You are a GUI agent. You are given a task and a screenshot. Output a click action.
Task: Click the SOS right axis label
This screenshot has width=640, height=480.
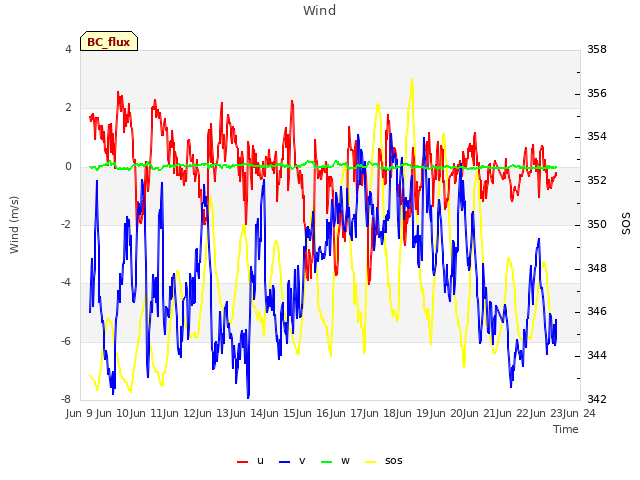626,224
